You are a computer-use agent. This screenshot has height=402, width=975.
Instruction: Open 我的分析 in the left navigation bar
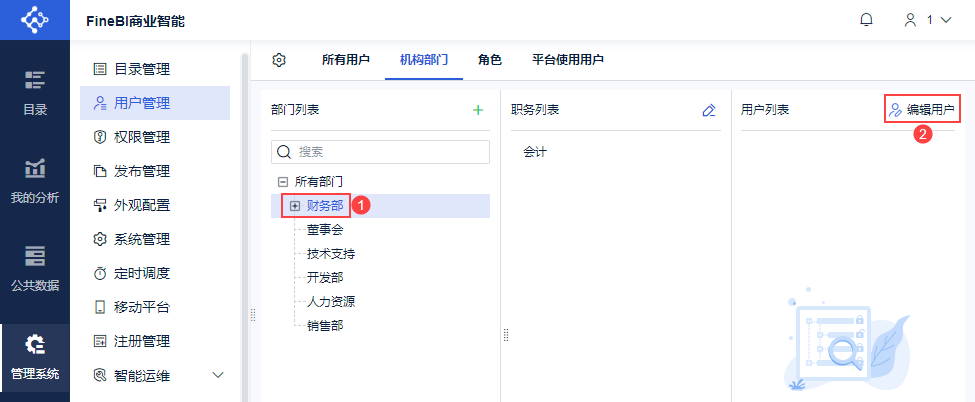pos(35,180)
